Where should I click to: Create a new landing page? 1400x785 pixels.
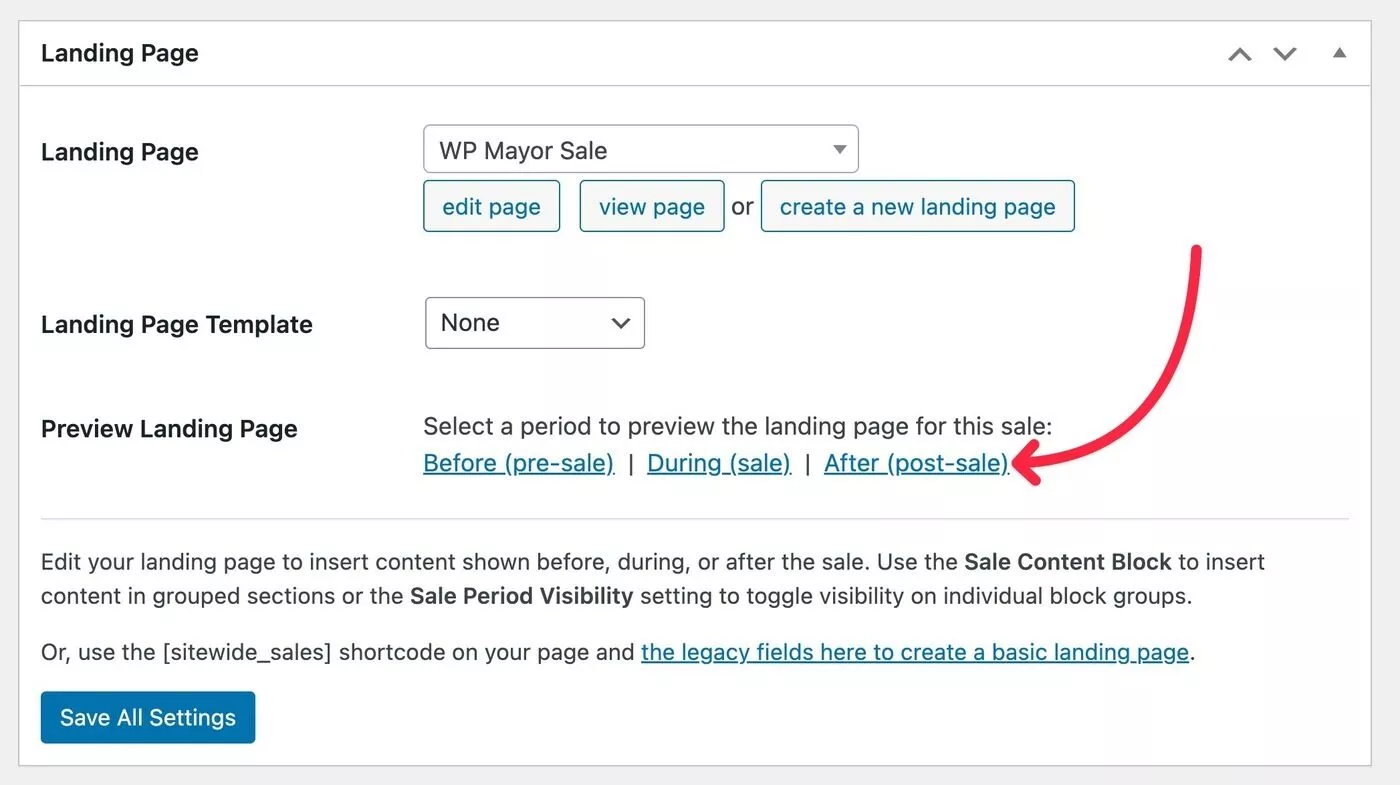917,206
